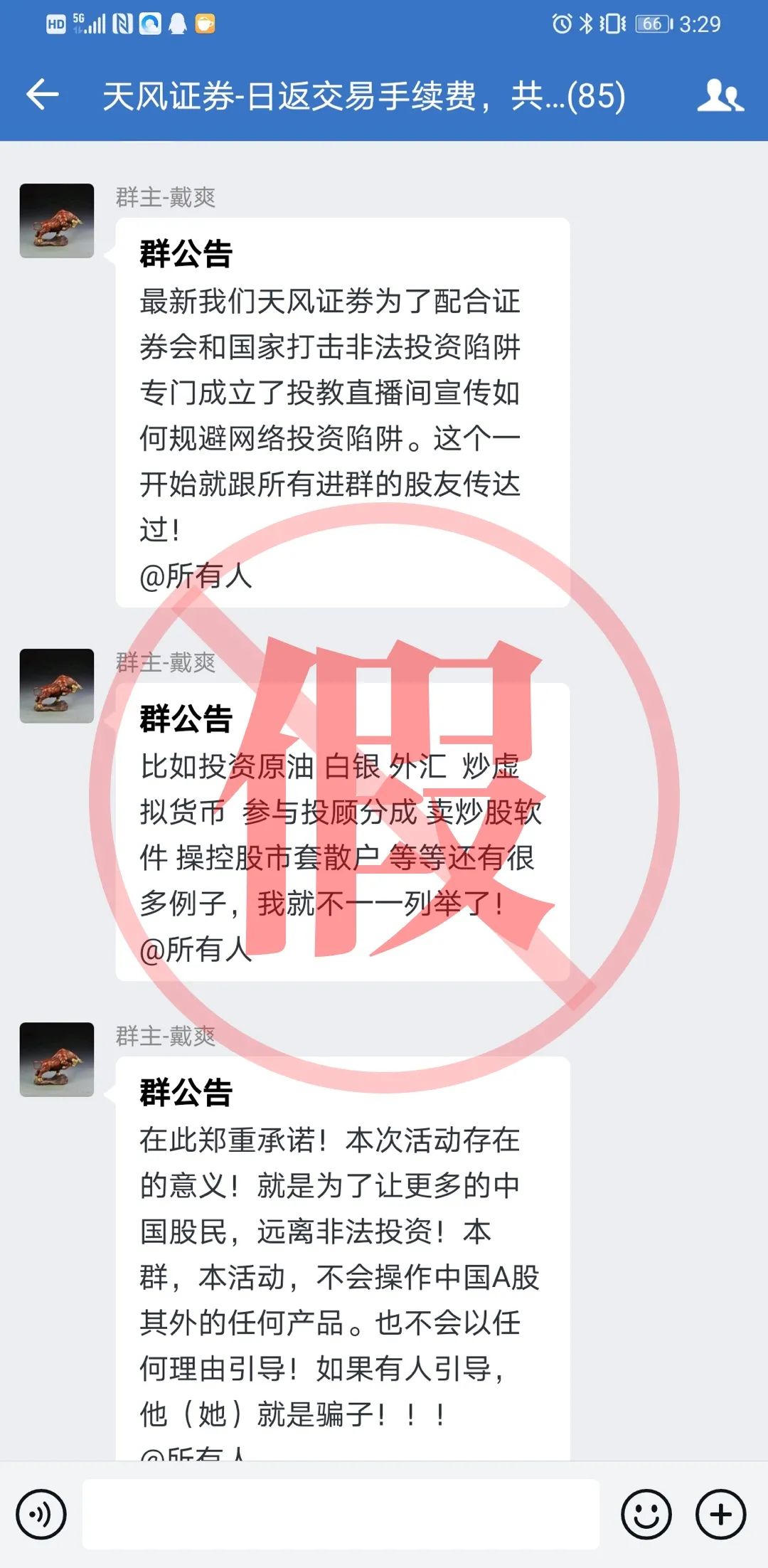Tap the back arrow in header

pos(42,95)
